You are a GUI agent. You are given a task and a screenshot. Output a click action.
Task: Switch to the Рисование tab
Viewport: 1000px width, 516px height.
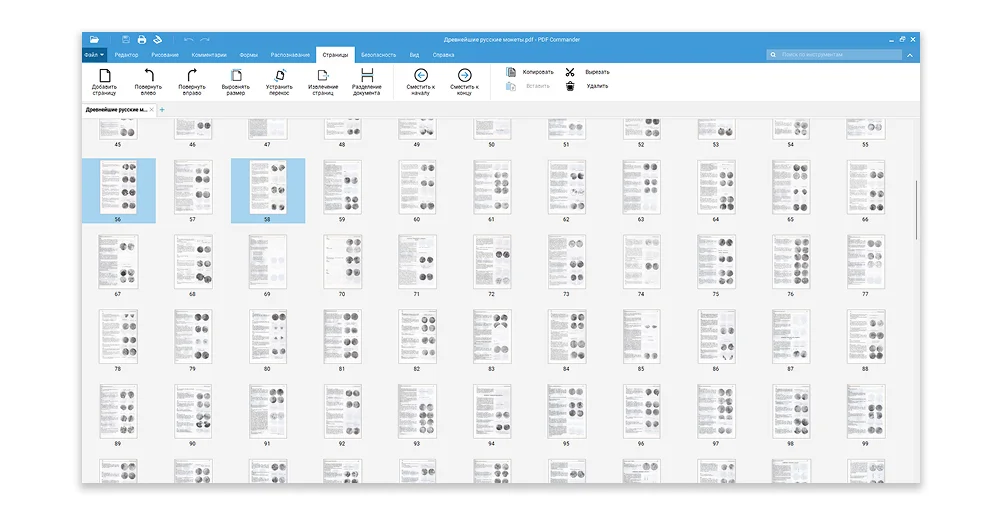point(165,55)
